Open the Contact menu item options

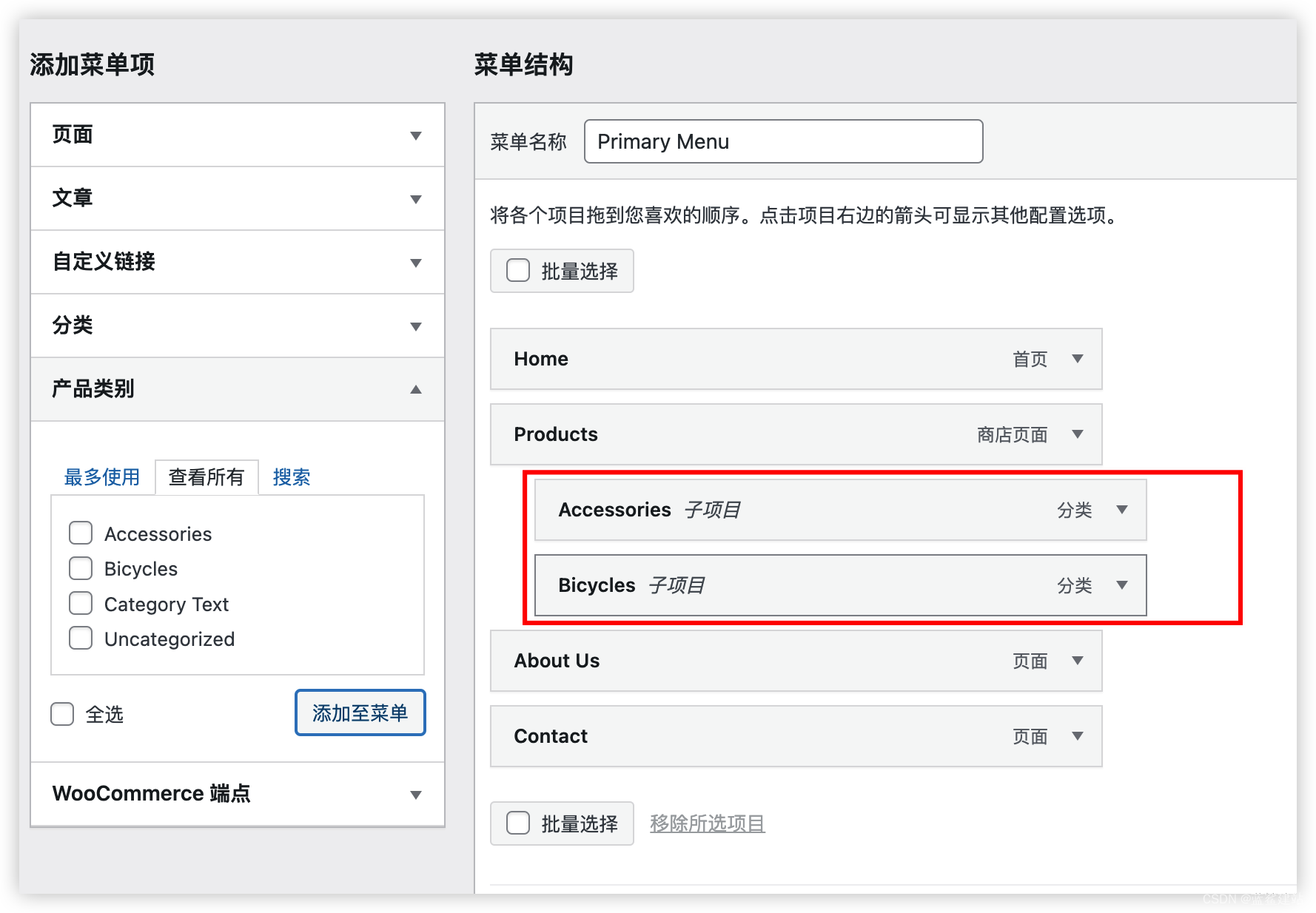pos(1077,736)
